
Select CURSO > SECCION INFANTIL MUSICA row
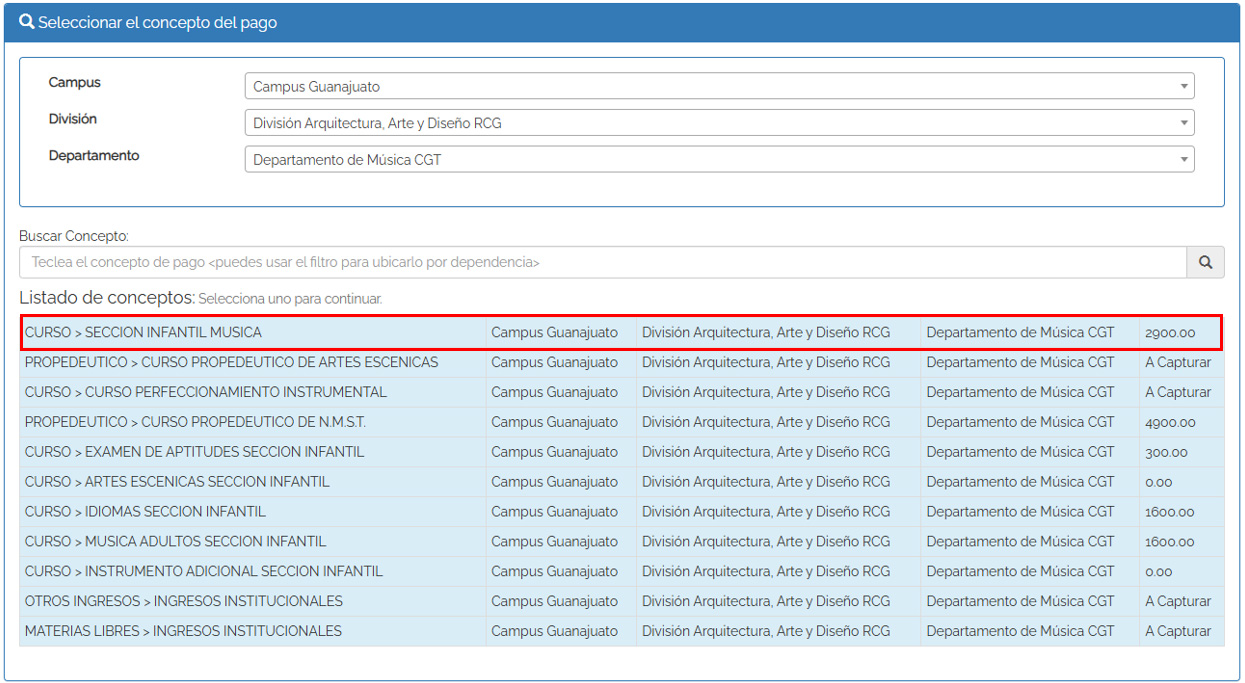(x=143, y=332)
